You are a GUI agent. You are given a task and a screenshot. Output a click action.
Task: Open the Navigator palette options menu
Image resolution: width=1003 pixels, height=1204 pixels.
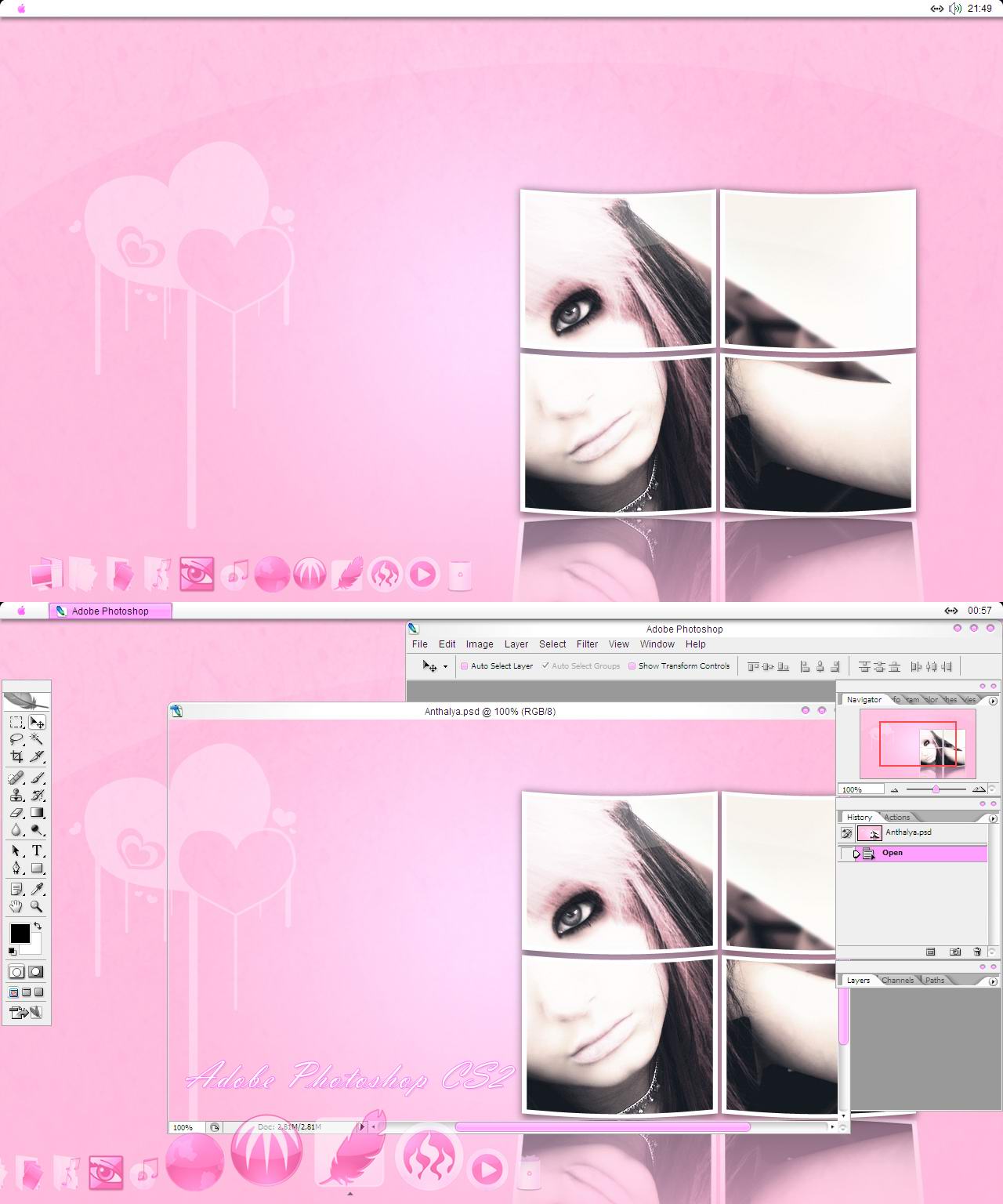[993, 701]
